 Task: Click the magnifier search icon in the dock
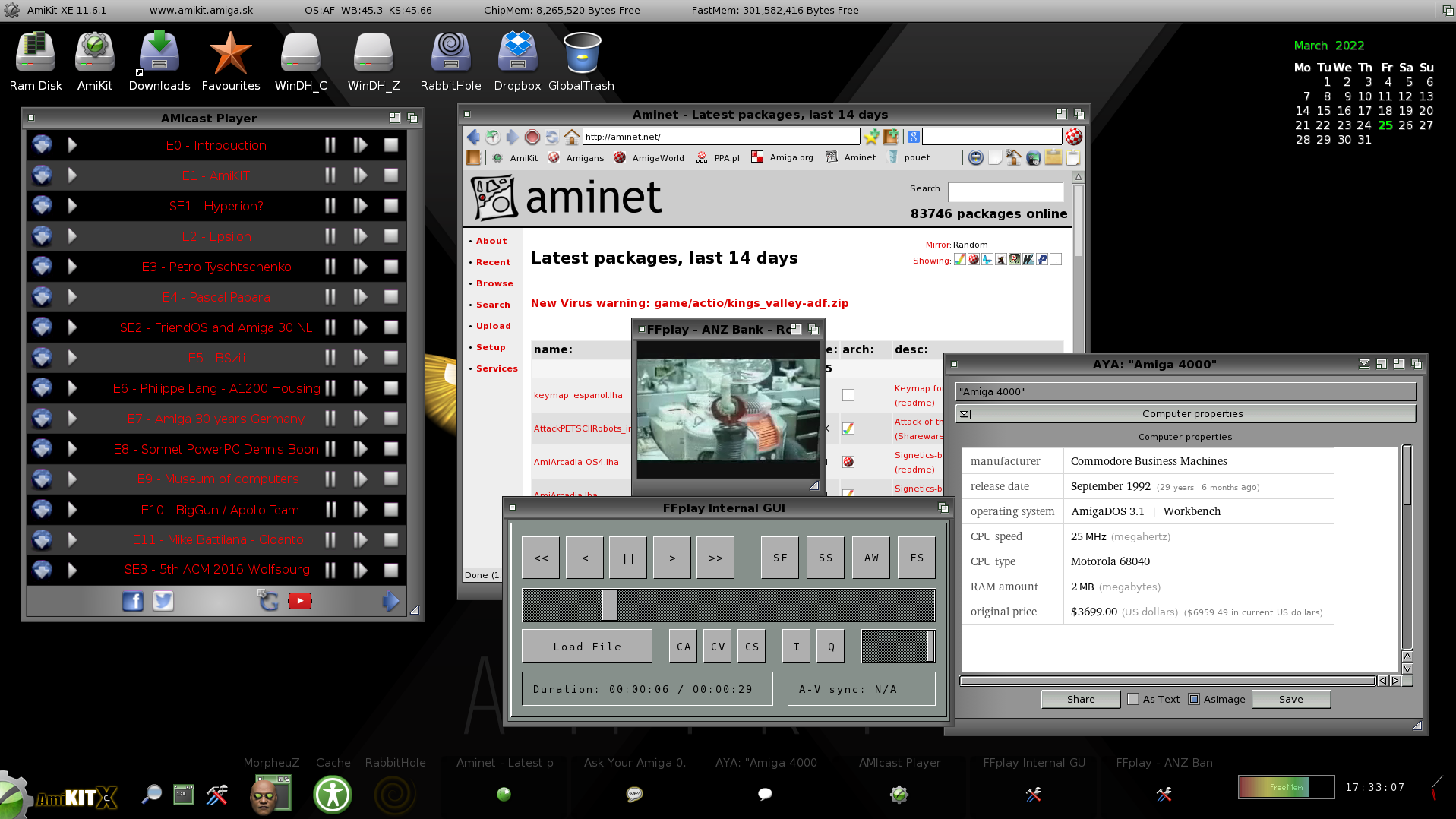tap(152, 794)
